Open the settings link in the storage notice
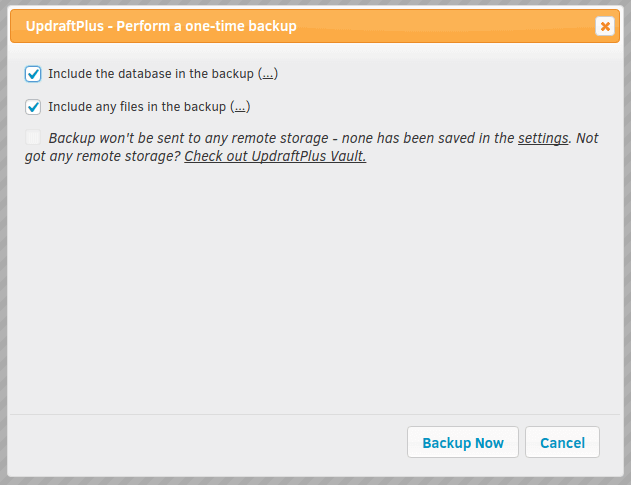 pos(543,138)
